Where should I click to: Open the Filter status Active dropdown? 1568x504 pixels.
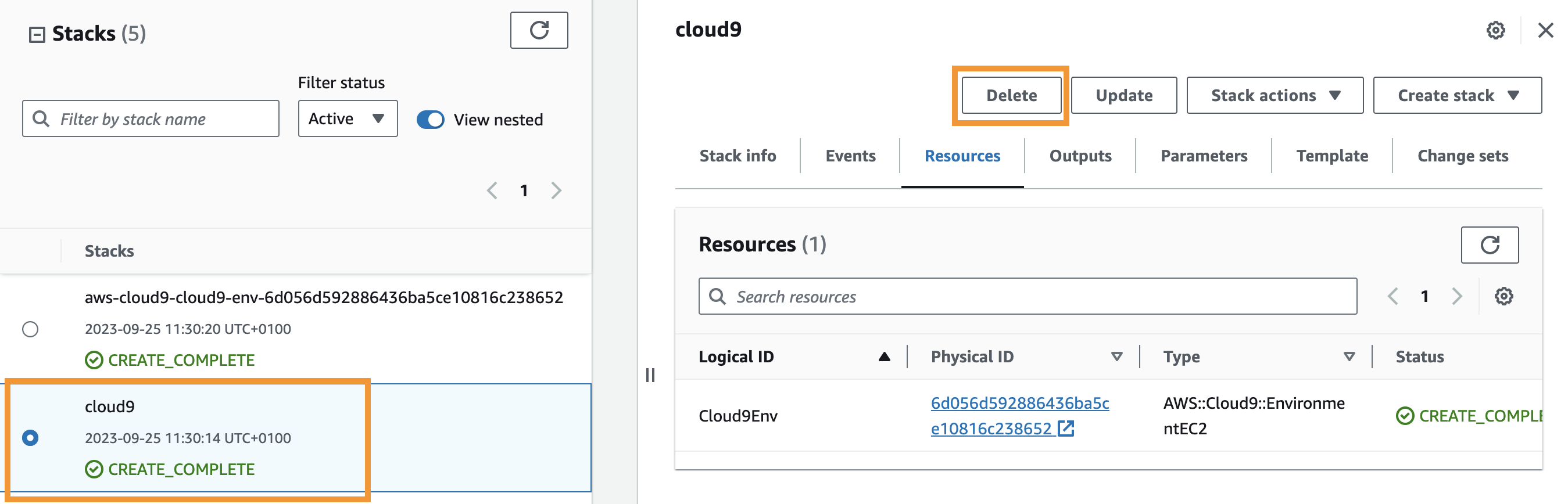point(348,118)
